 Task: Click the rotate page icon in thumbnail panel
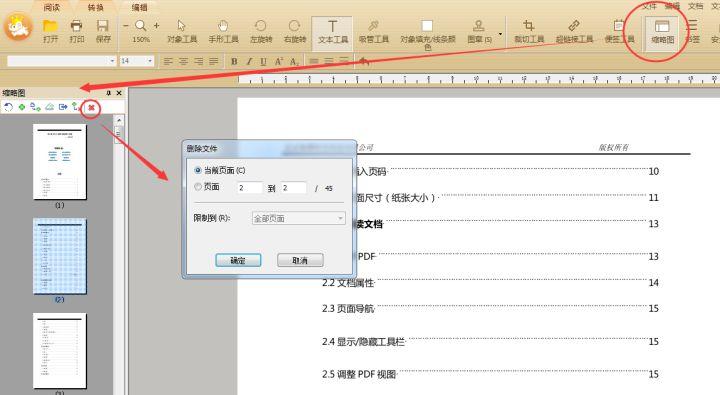[8, 107]
